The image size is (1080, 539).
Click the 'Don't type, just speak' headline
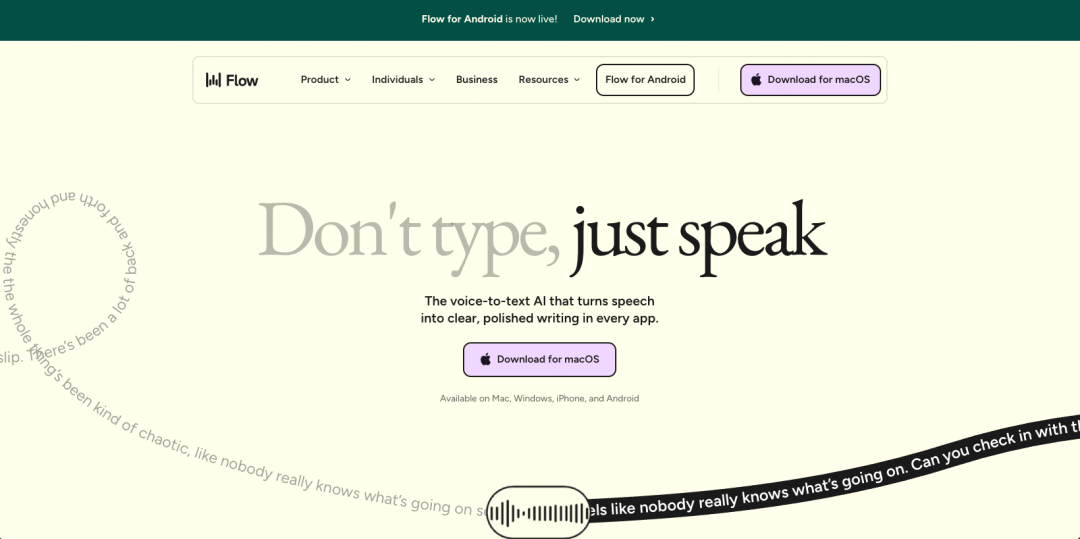click(542, 237)
